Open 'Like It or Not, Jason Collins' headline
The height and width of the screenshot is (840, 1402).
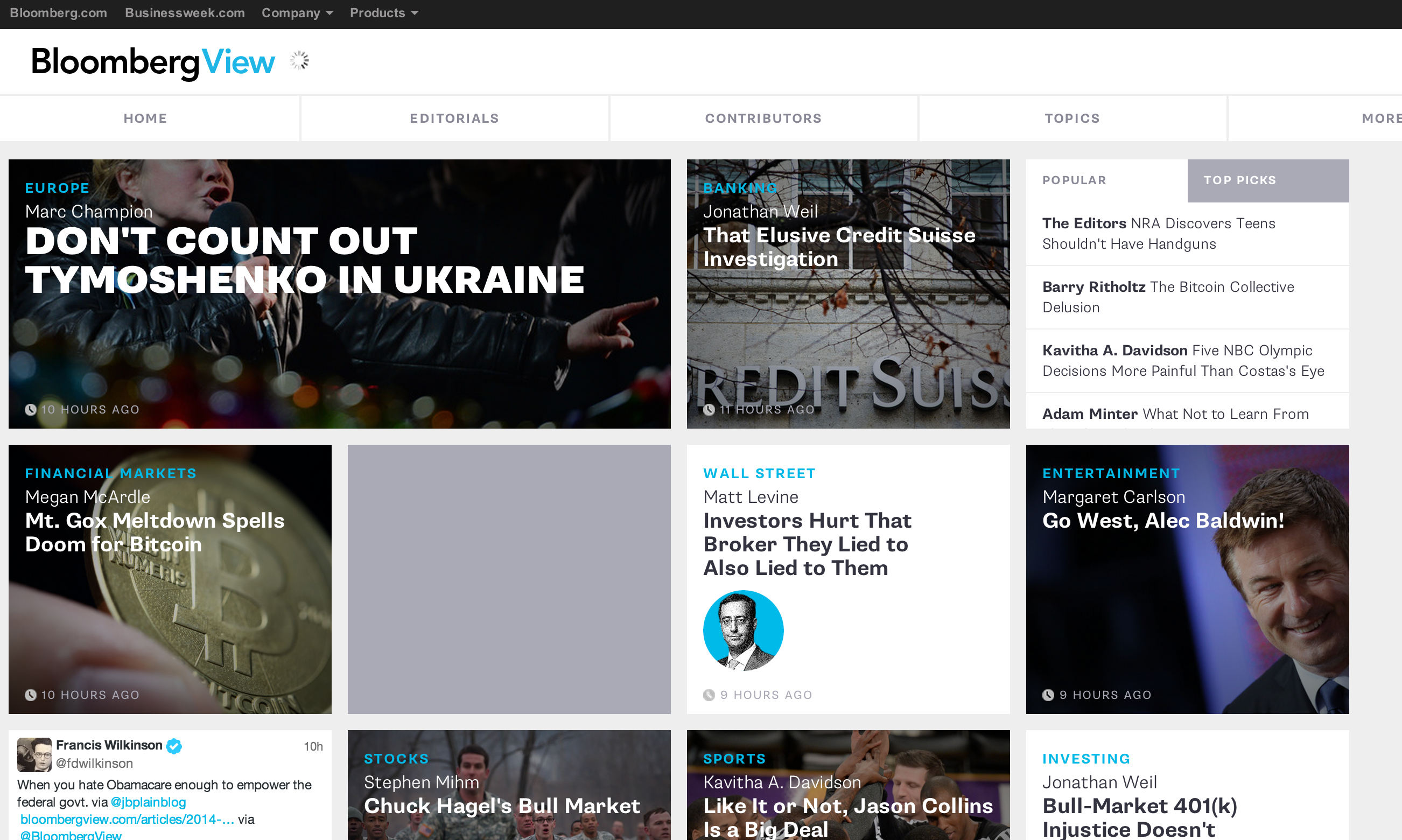848,817
